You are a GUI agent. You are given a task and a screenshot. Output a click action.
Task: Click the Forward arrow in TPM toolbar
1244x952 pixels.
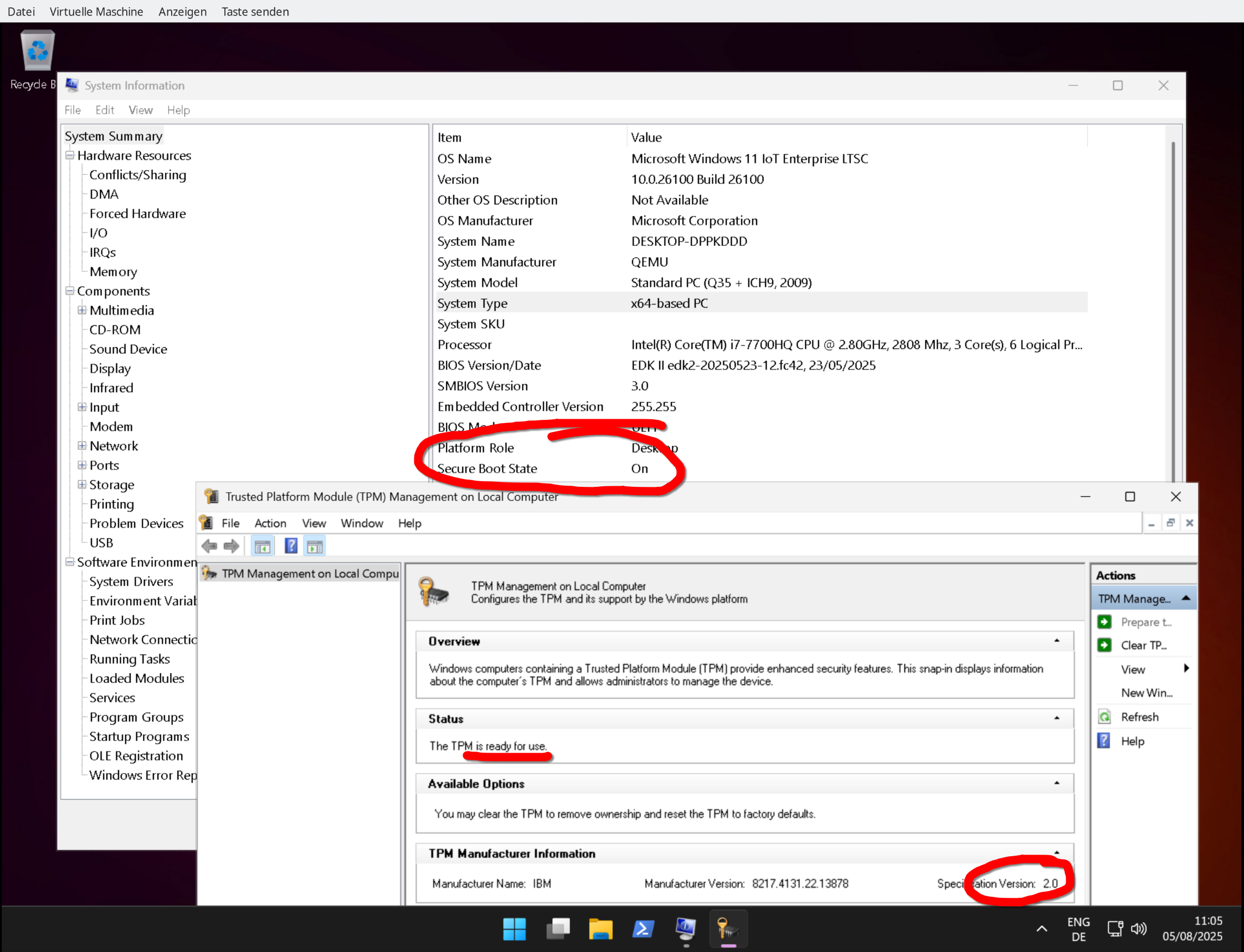[x=231, y=546]
